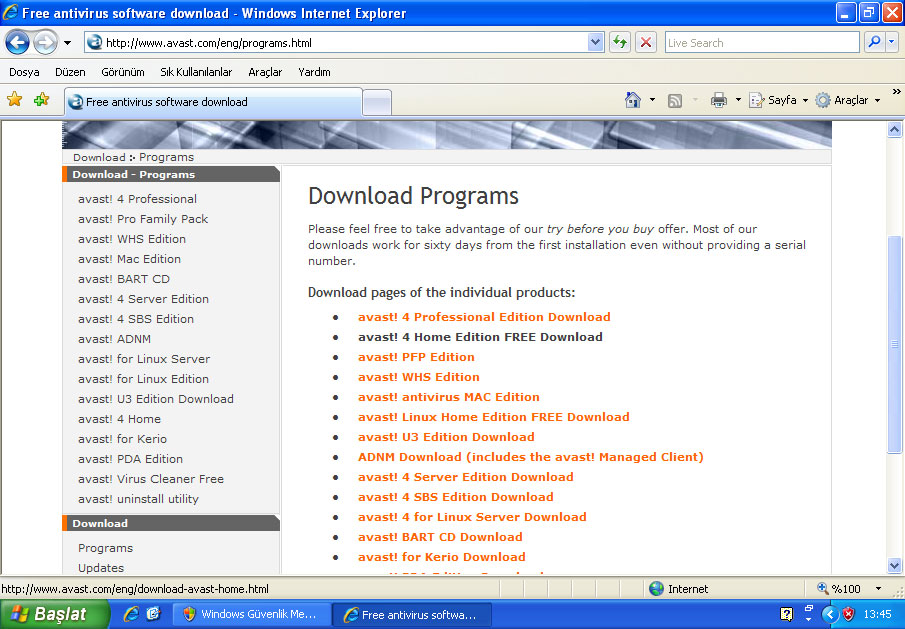The width and height of the screenshot is (905, 629).
Task: Click scrollbar down arrow
Action: pos(894,566)
